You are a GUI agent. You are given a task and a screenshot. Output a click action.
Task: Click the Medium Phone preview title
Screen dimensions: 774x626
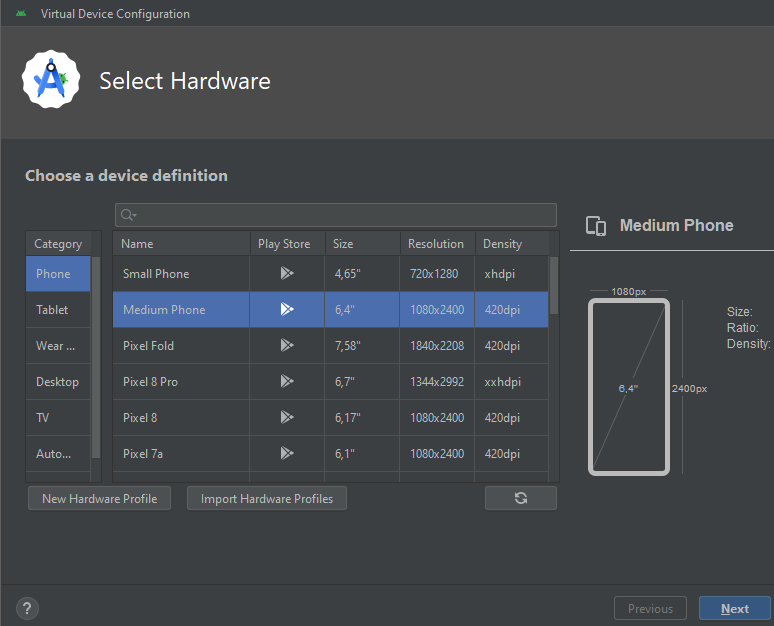[x=676, y=225]
